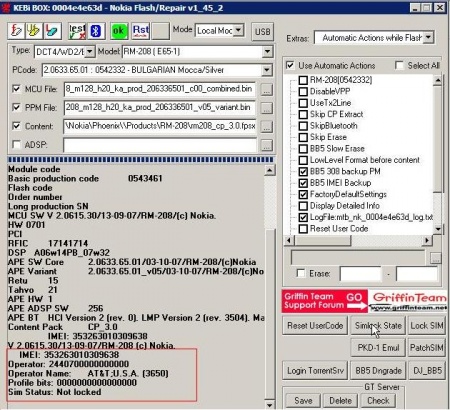This screenshot has width=450, height=410.
Task: Click actions list scroll down arrow
Action: [438, 229]
